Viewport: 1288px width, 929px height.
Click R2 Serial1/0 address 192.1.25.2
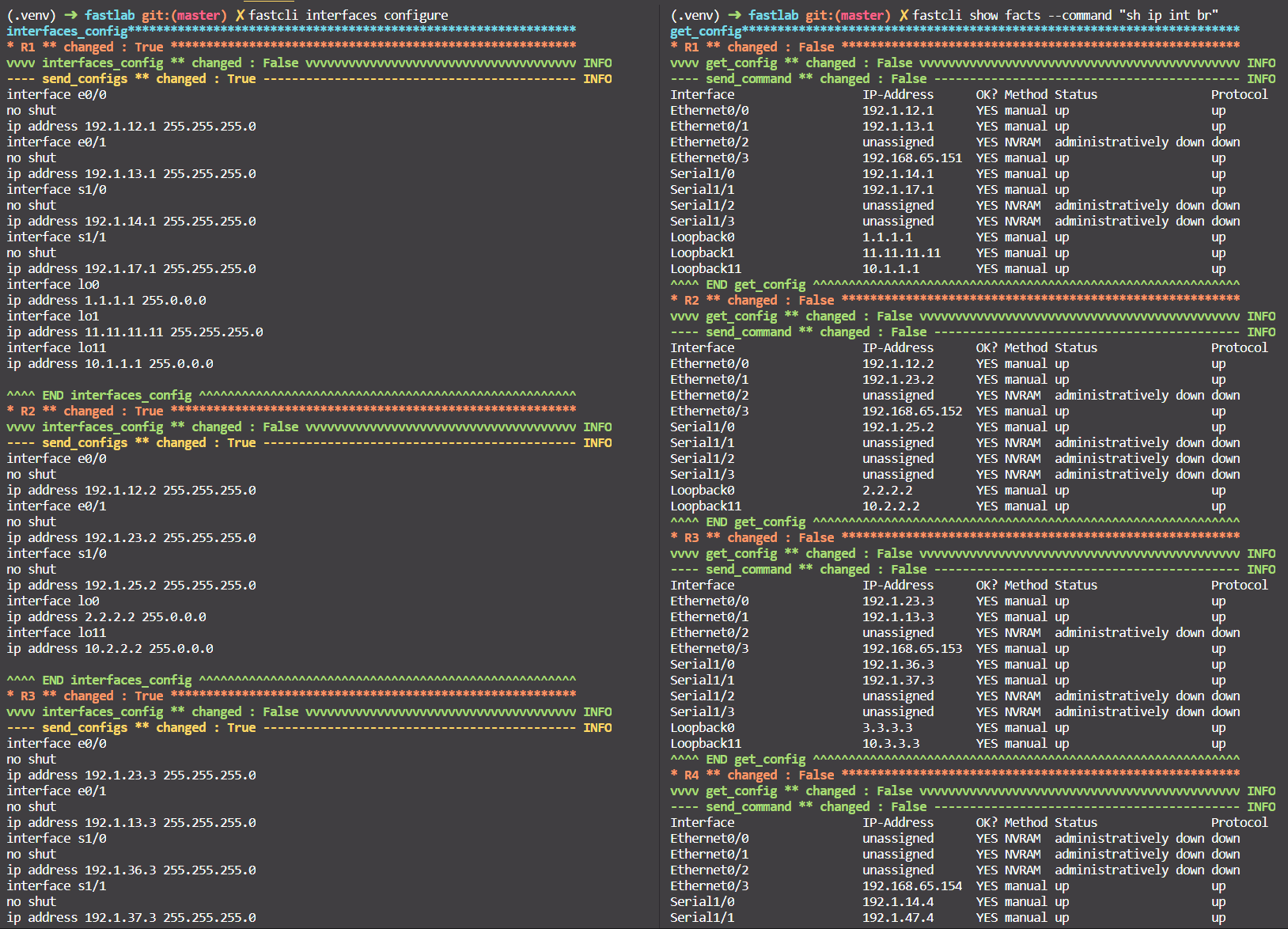coord(898,427)
